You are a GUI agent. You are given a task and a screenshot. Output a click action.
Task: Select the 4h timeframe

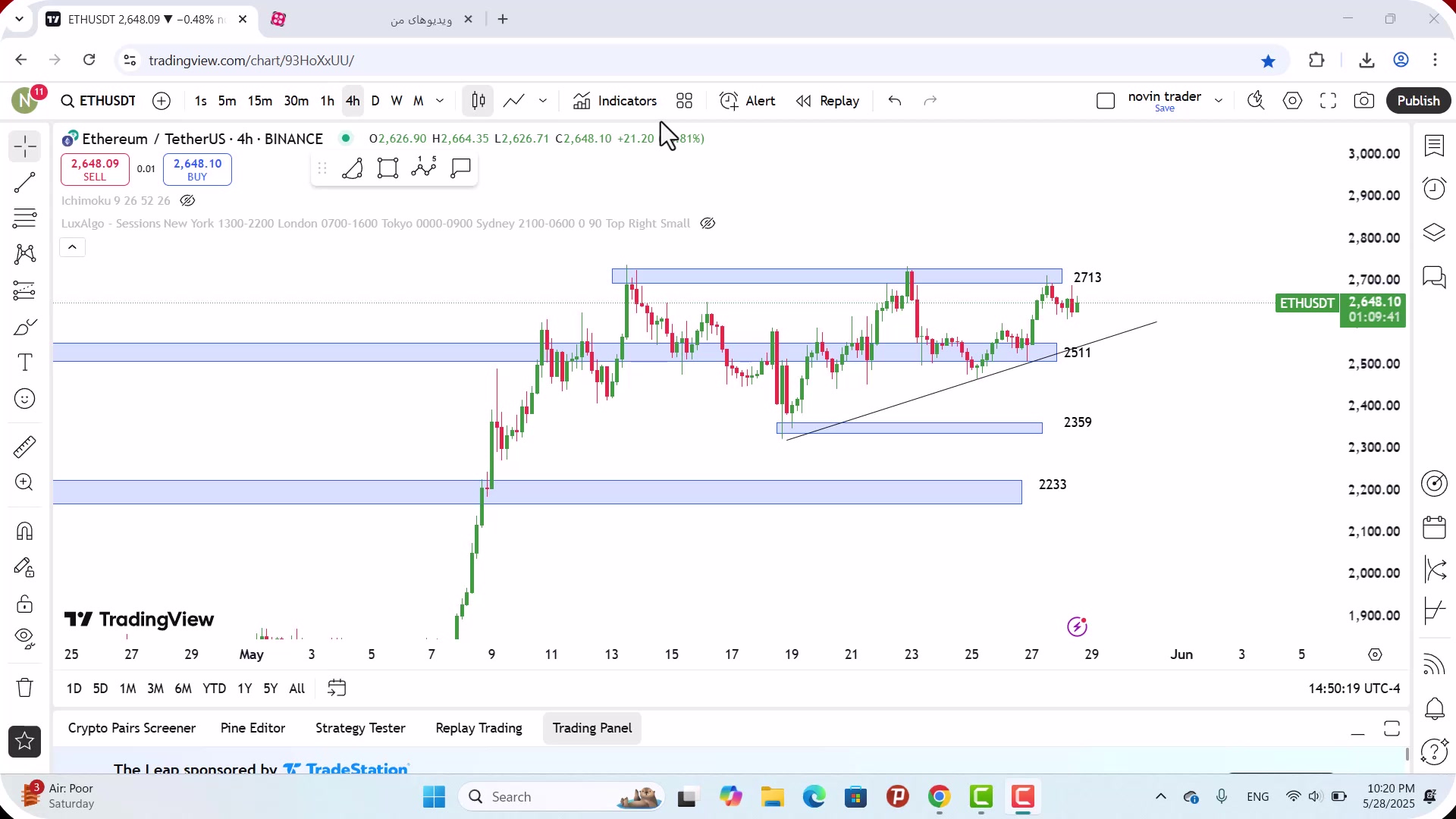pos(353,101)
